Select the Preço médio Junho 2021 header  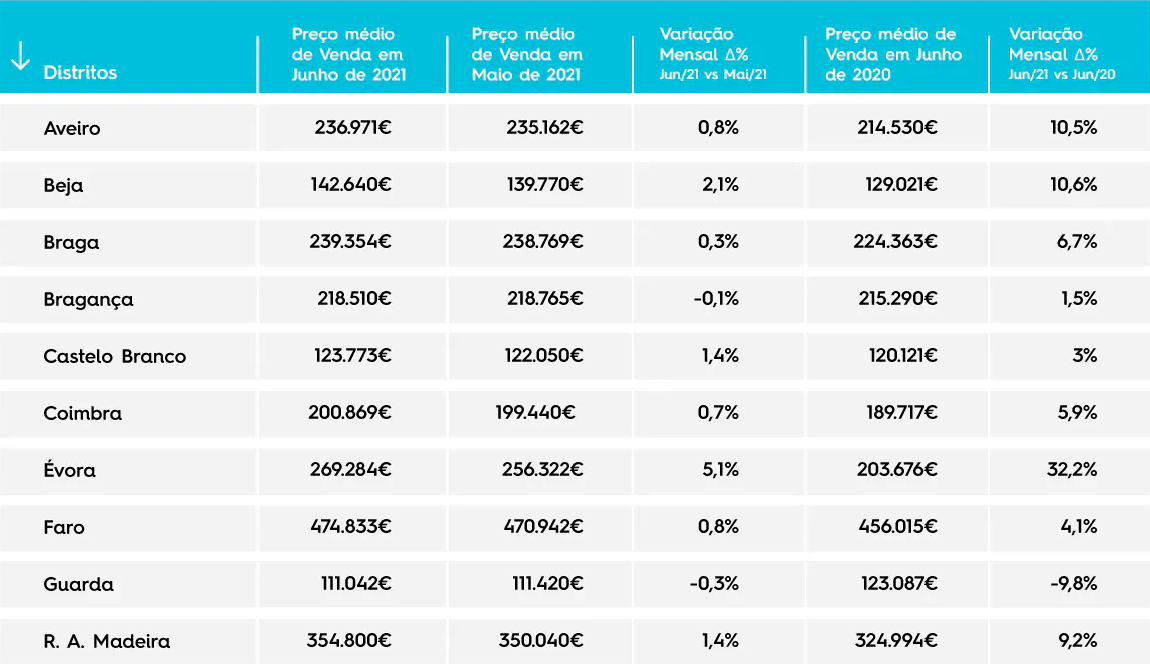(348, 54)
